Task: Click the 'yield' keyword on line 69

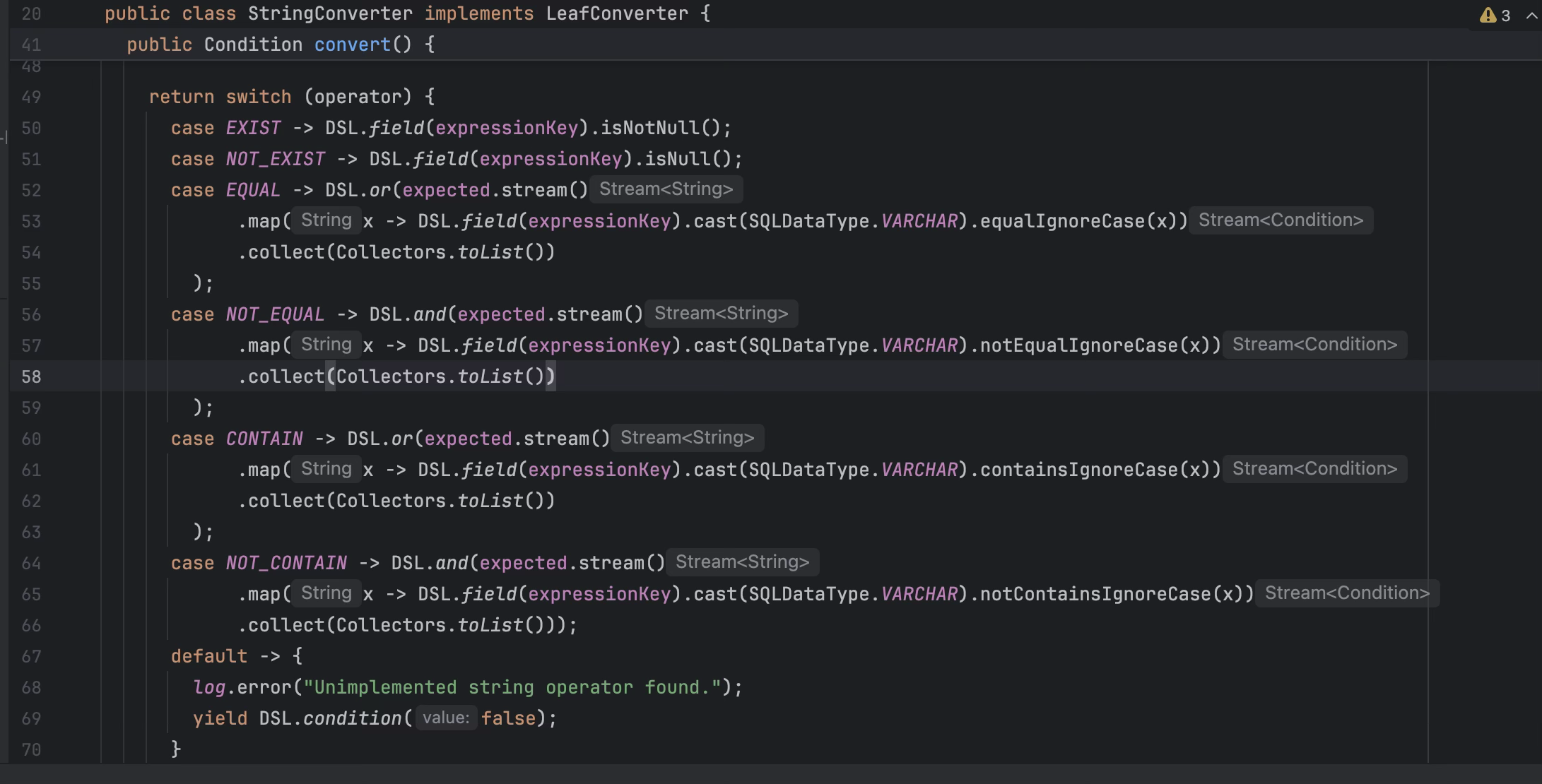Action: (220, 718)
